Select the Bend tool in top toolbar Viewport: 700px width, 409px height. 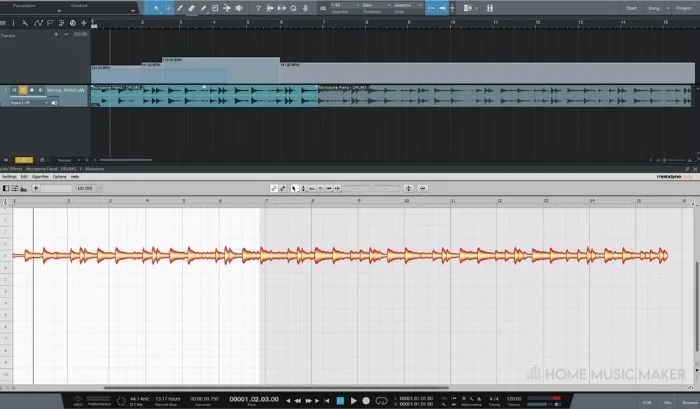point(227,8)
